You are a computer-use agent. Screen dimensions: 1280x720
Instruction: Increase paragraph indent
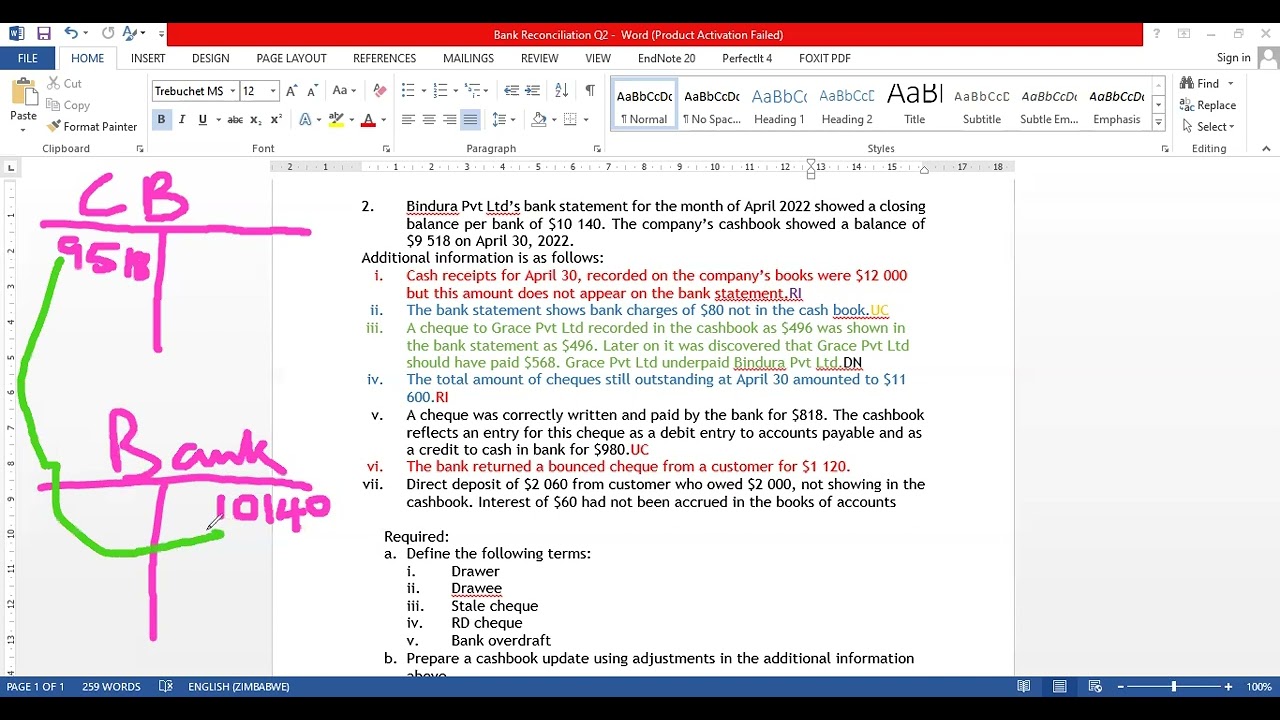(533, 91)
